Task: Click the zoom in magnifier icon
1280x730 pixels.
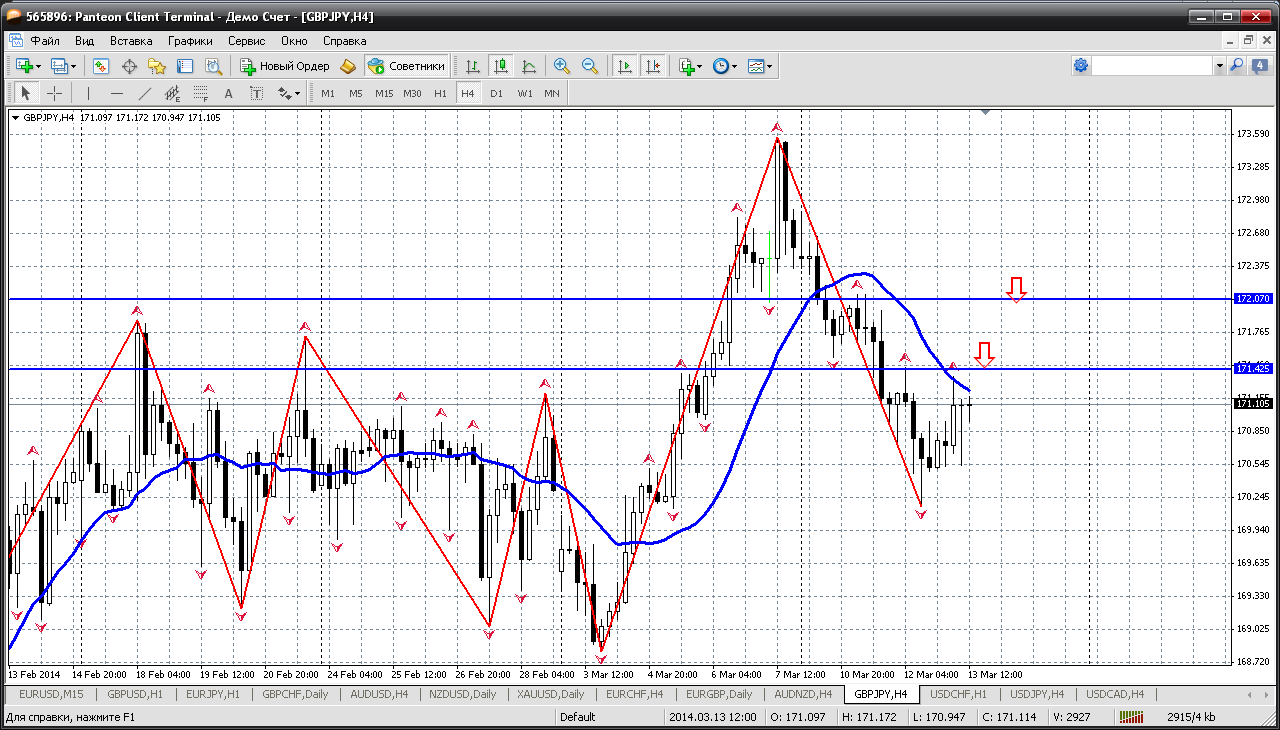Action: click(x=562, y=66)
